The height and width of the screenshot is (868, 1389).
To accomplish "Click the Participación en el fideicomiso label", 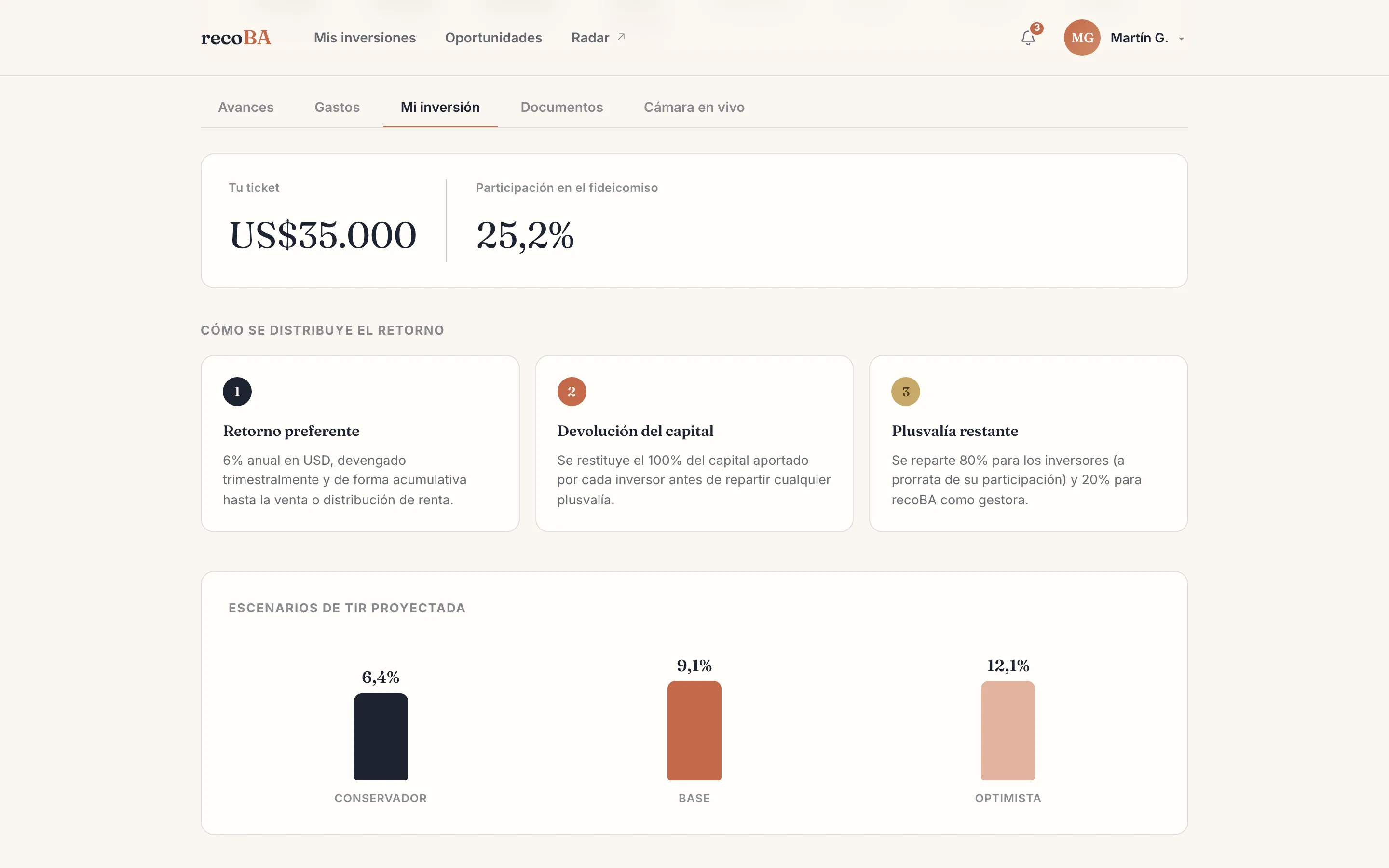I will [x=567, y=188].
